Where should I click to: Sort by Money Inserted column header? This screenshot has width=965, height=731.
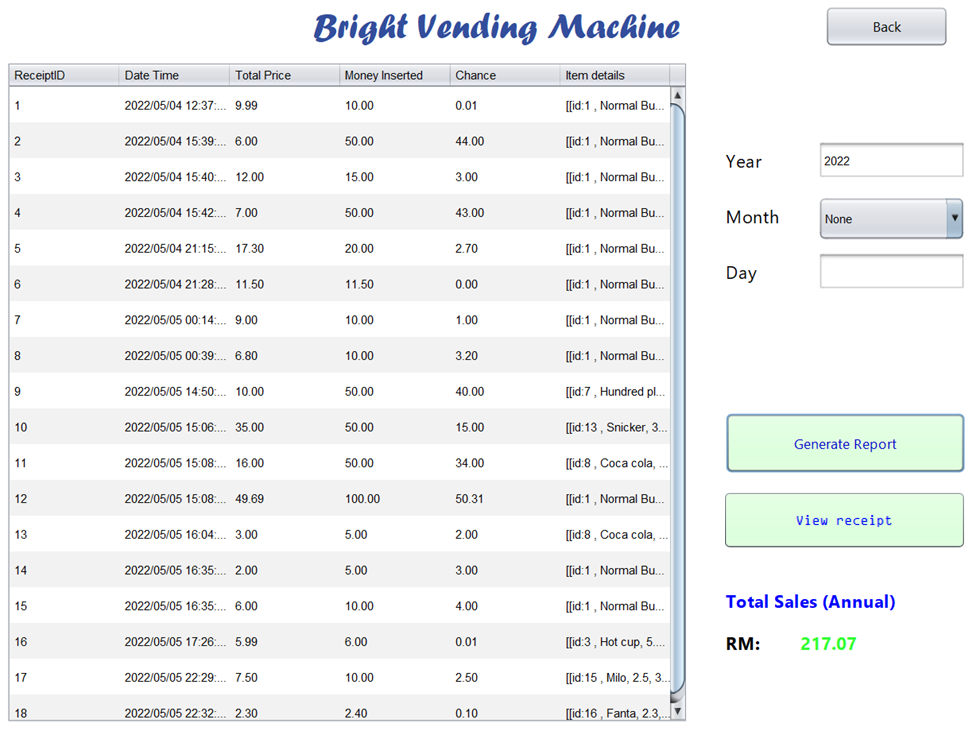tap(394, 75)
